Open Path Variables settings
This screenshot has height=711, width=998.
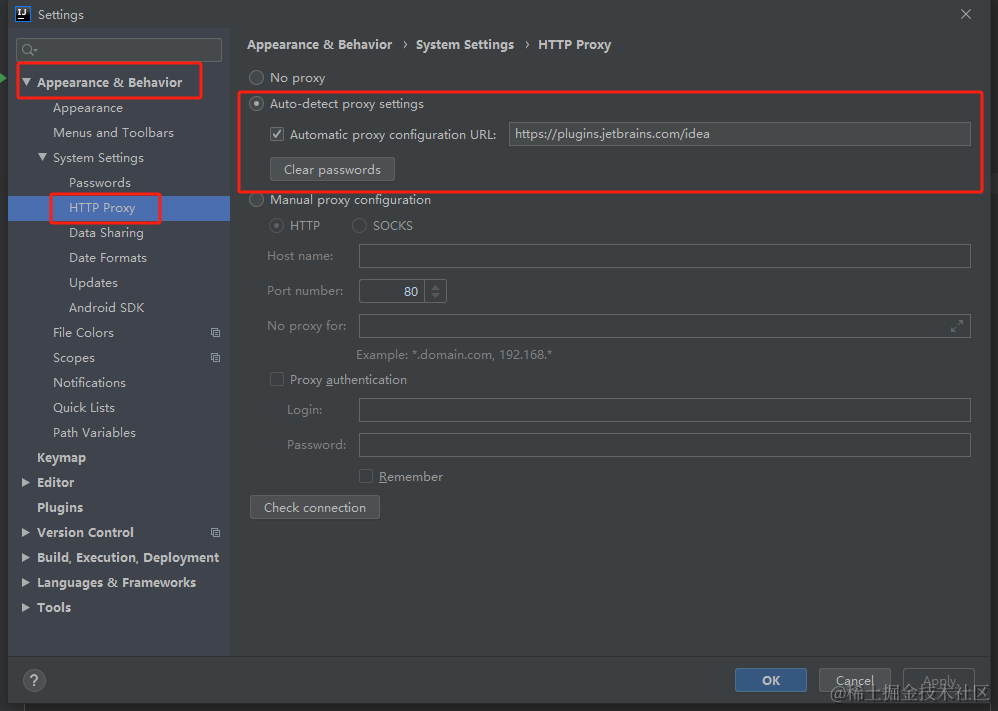click(x=94, y=432)
